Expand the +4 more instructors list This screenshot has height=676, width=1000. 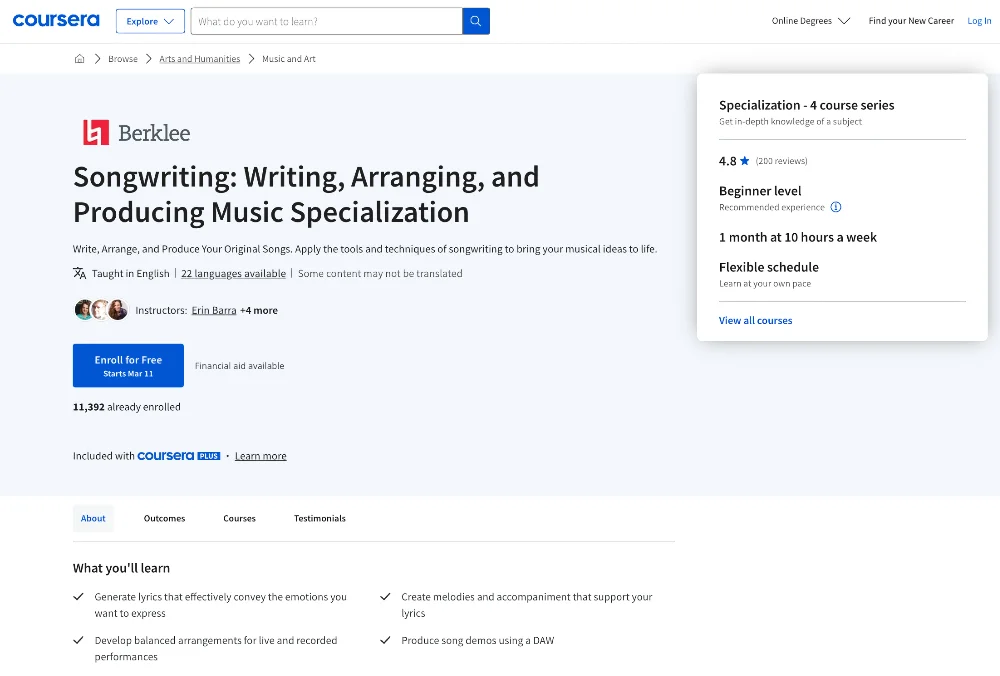[x=258, y=310]
